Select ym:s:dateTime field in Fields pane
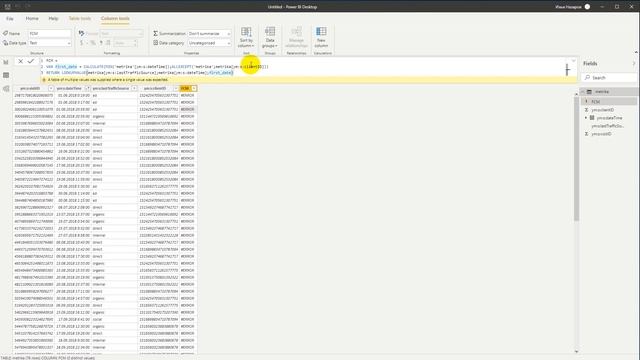 pyautogui.click(x=610, y=118)
